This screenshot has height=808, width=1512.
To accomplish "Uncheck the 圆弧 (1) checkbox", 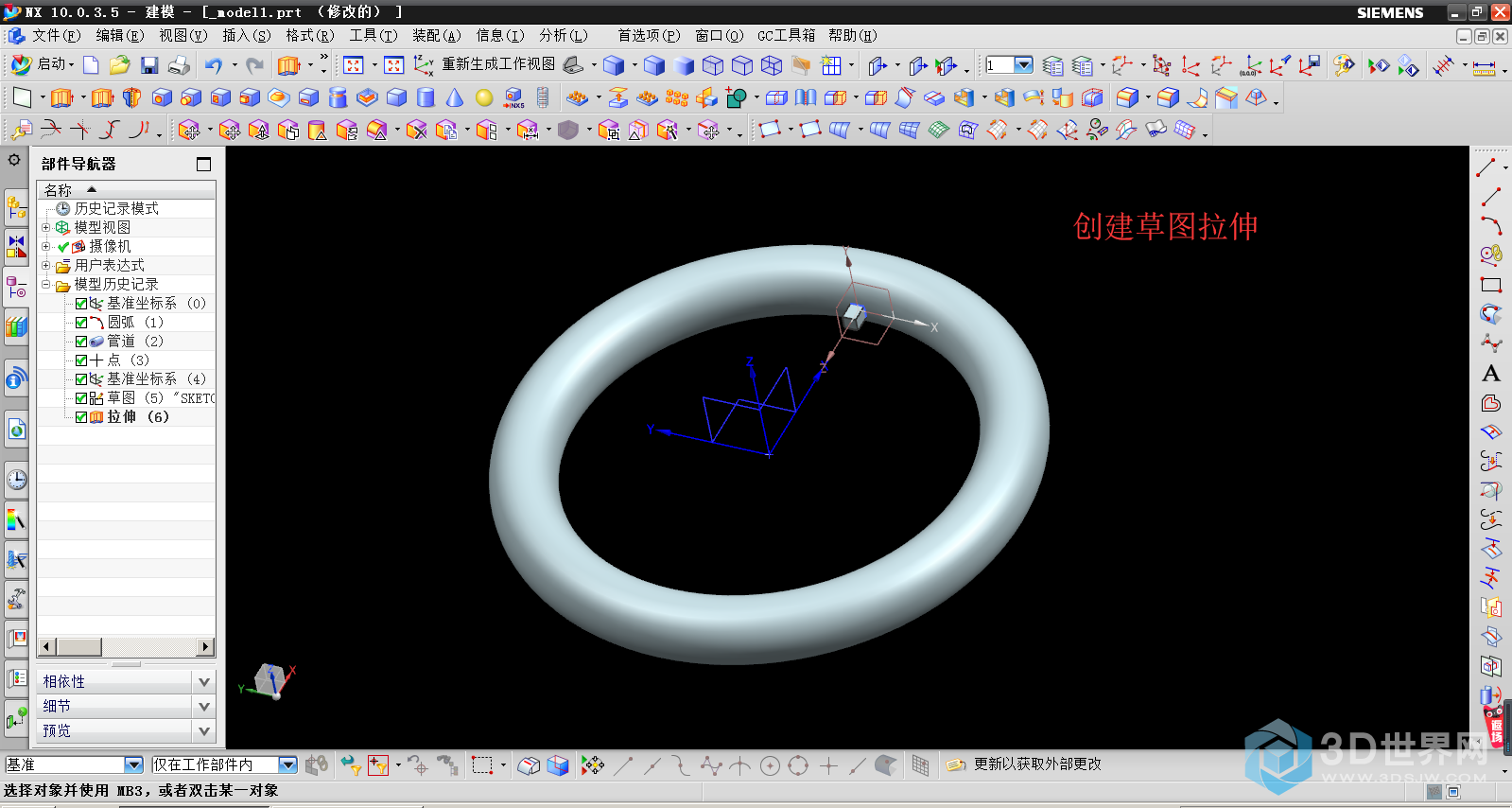I will point(81,323).
